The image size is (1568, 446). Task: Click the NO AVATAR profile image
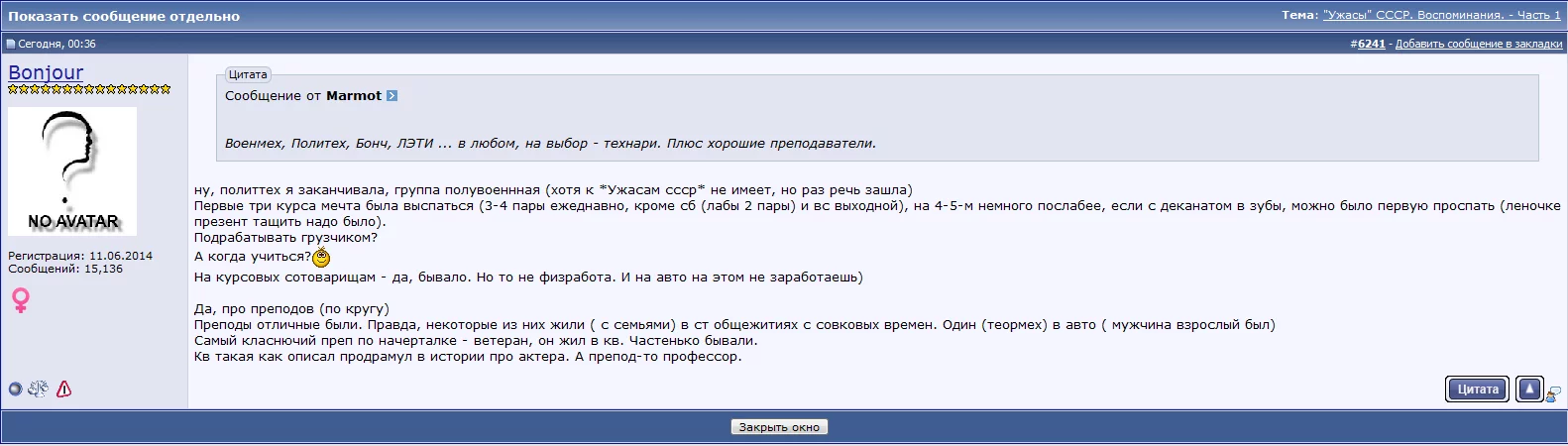(x=72, y=170)
